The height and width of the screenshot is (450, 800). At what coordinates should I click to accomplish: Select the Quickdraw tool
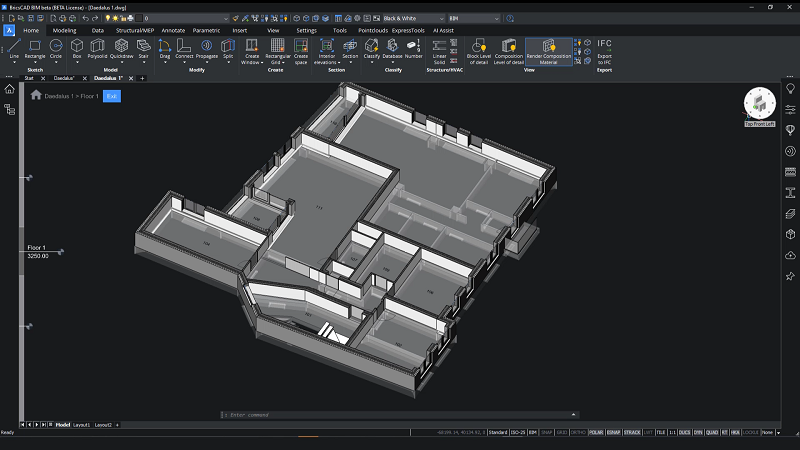121,49
